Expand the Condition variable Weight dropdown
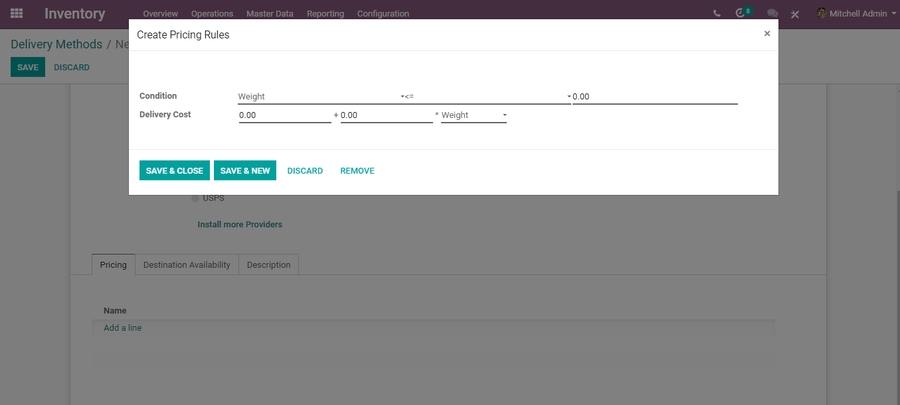Viewport: 900px width, 405px height. [318, 97]
